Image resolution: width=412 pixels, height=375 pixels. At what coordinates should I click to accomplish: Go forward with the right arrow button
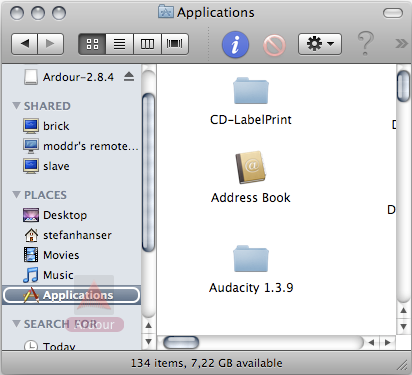tap(50, 44)
